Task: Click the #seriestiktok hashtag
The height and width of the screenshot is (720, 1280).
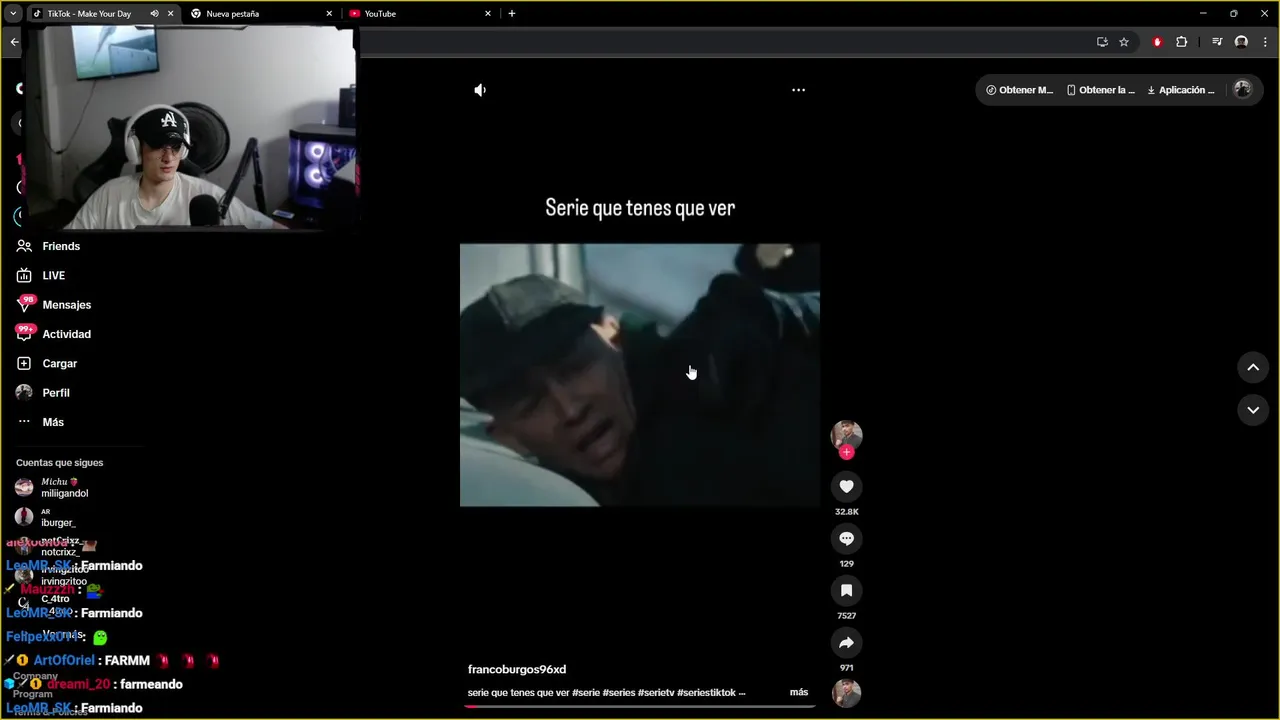Action: (706, 692)
